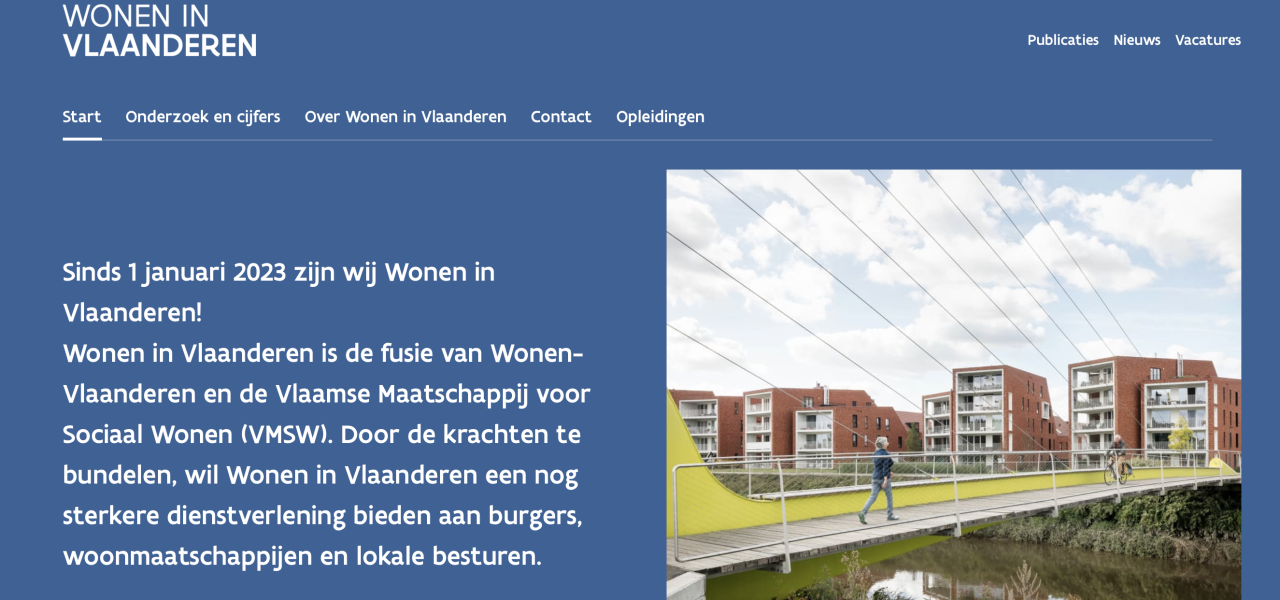The image size is (1280, 600).
Task: Return to the homepage via the header logo
Action: pyautogui.click(x=159, y=30)
